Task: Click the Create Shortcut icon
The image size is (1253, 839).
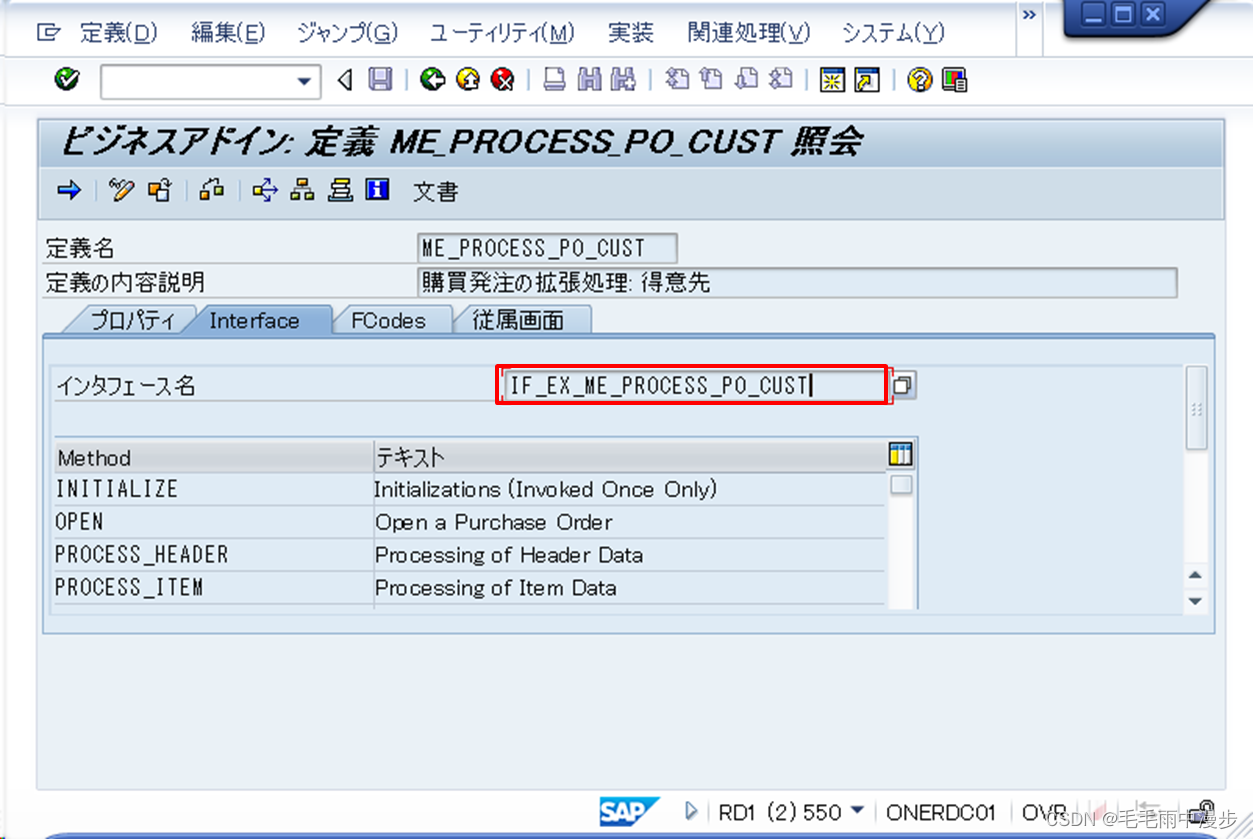Action: click(867, 80)
